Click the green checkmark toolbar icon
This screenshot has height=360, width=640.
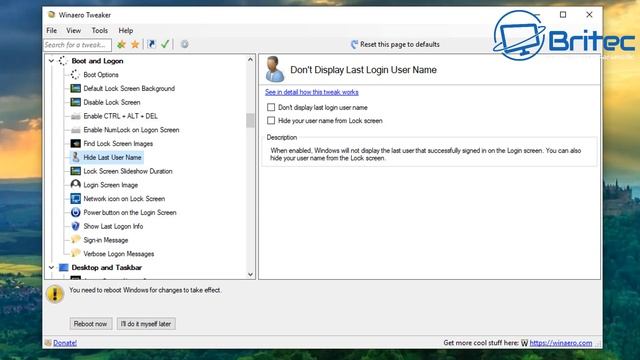point(165,44)
